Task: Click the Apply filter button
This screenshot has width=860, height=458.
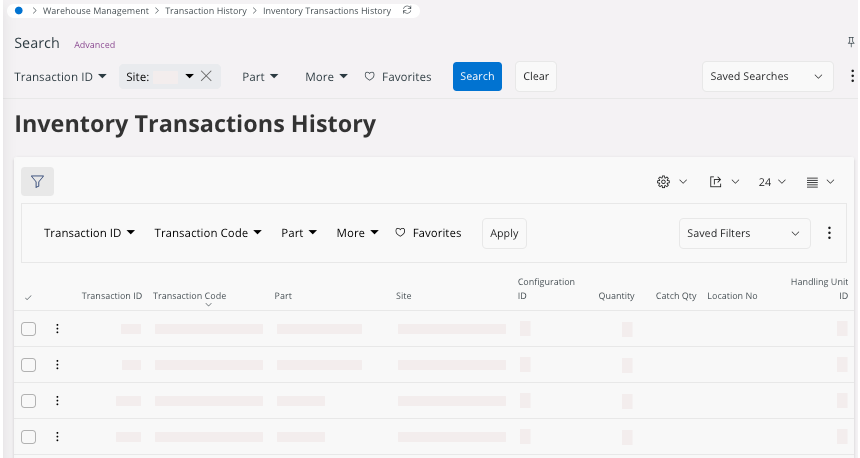Action: (504, 233)
